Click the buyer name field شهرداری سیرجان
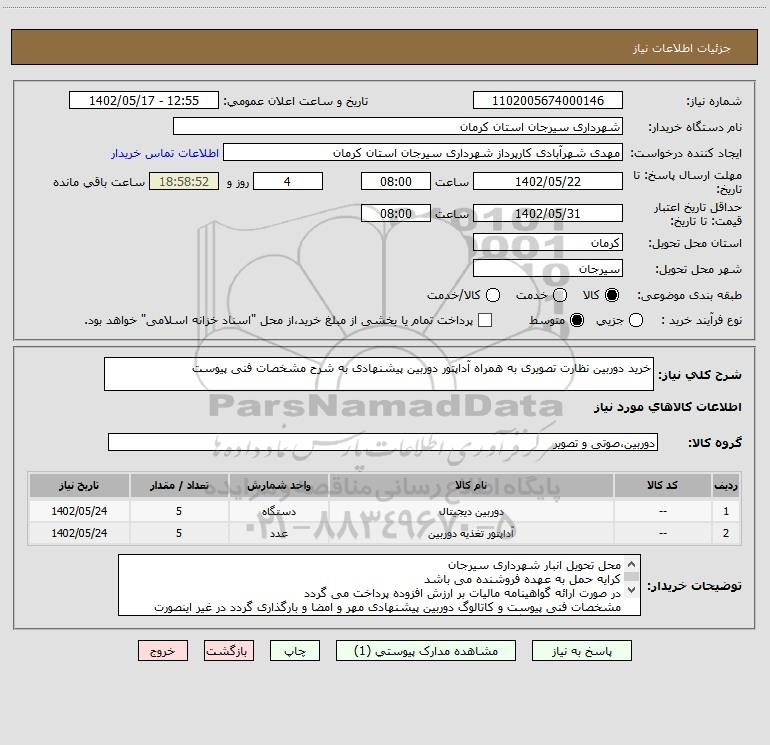The image size is (770, 745). pyautogui.click(x=398, y=127)
